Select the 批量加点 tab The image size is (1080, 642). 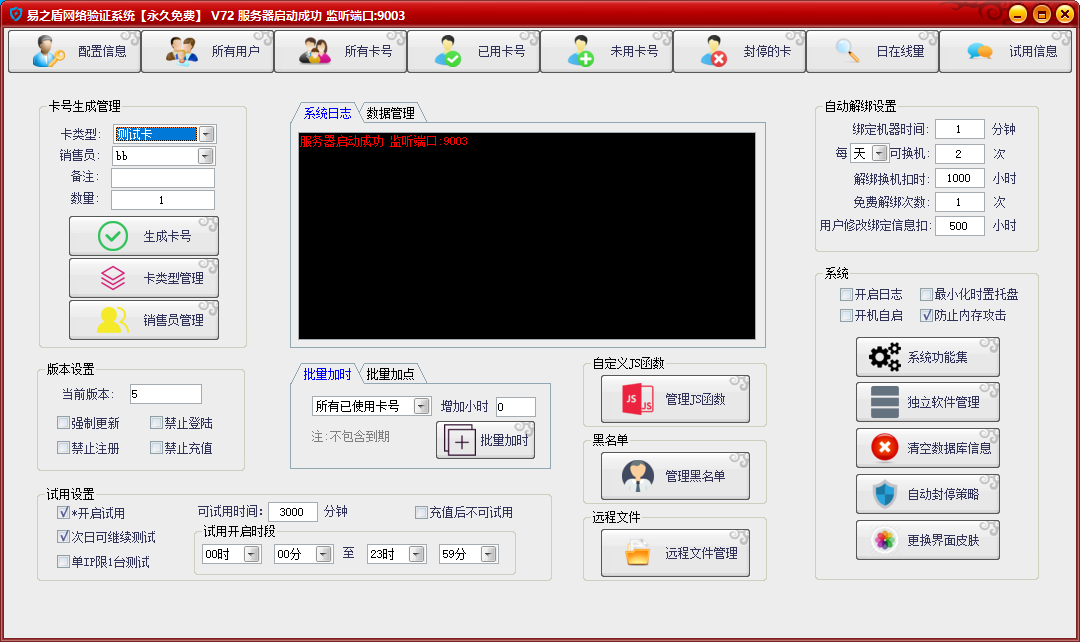(392, 374)
